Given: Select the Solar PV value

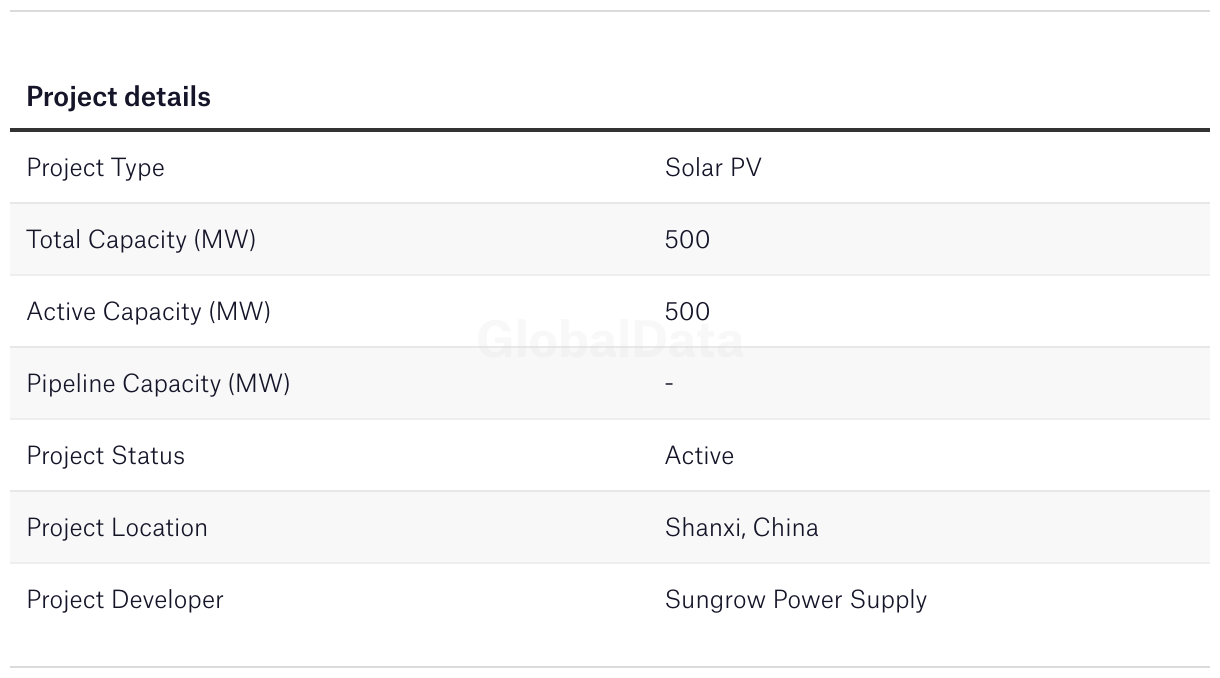Looking at the screenshot, I should (x=712, y=168).
